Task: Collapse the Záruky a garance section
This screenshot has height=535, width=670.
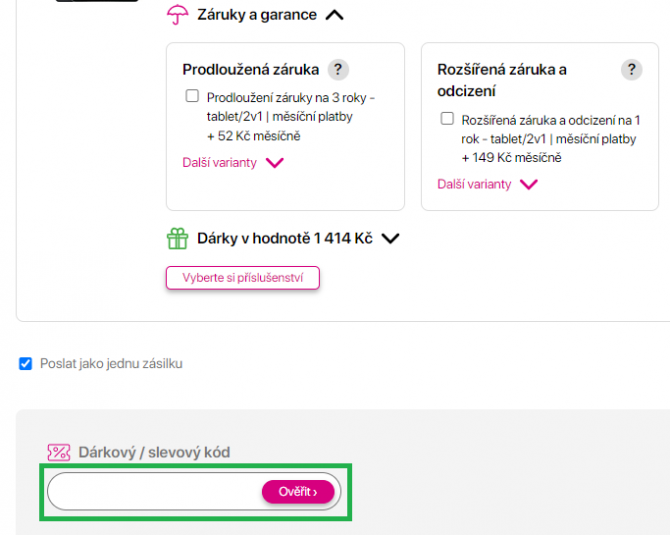Action: 335,15
